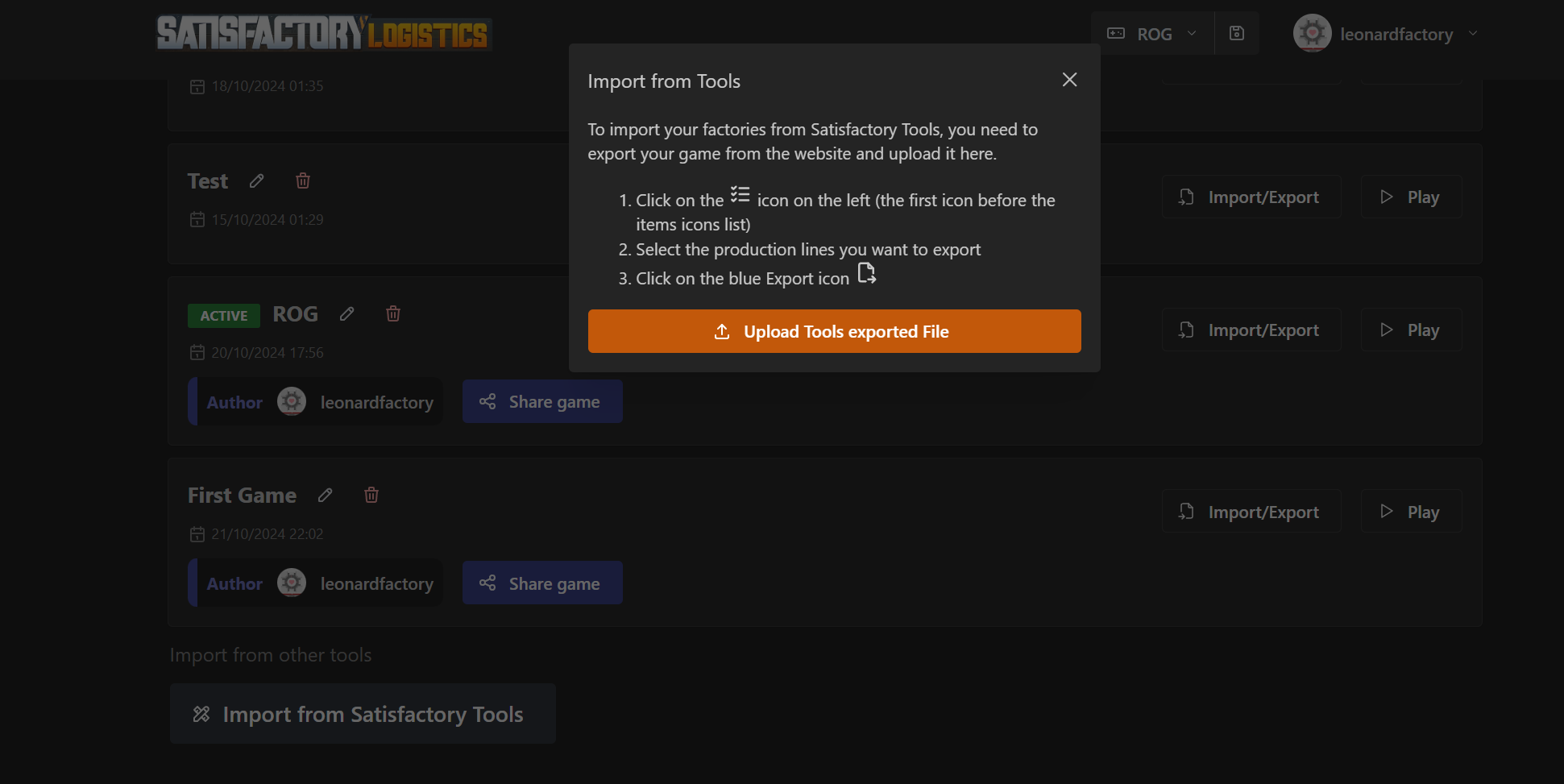Viewport: 1564px width, 784px height.
Task: Delete the Test game via trash icon
Action: 303,181
